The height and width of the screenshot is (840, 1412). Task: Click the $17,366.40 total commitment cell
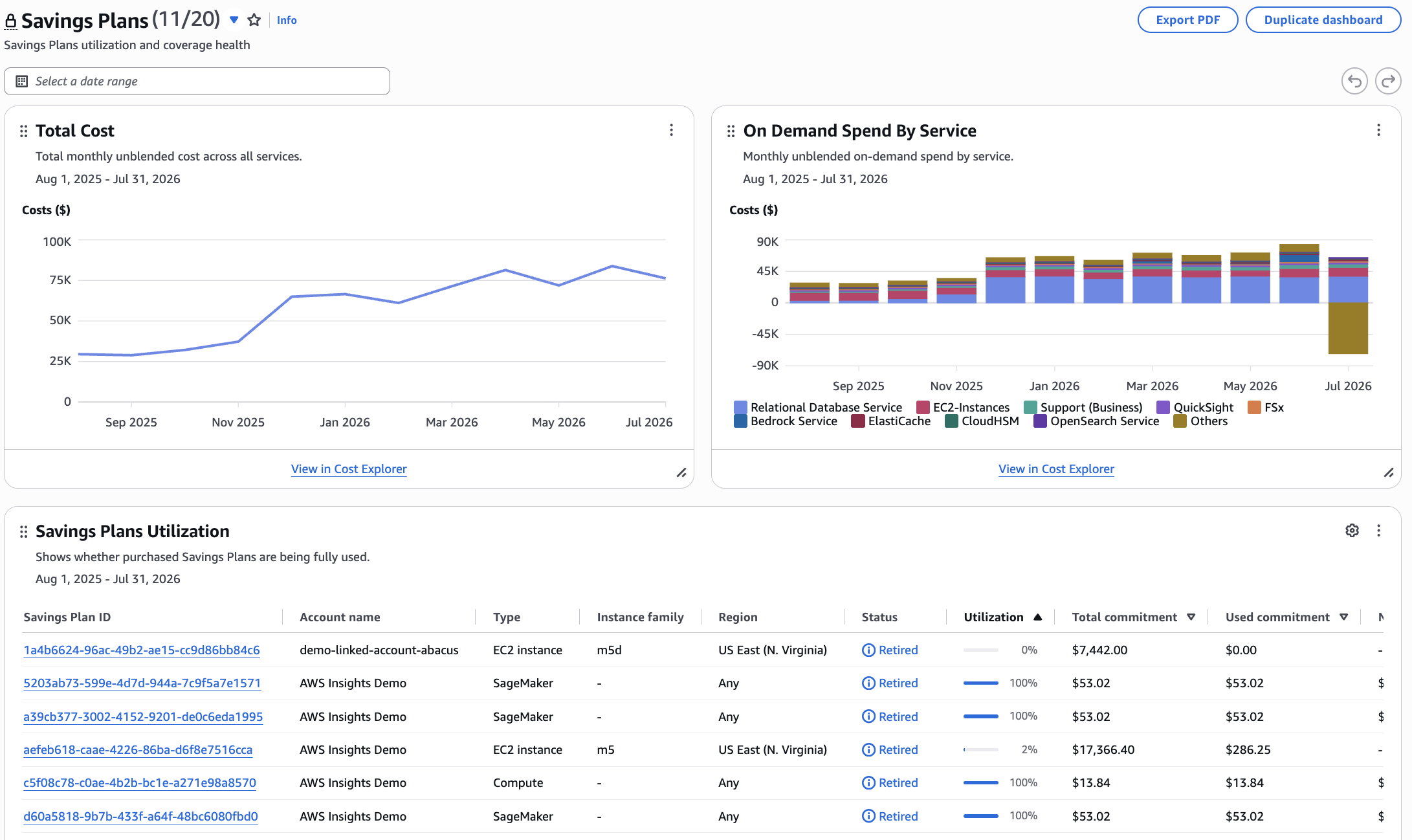coord(1103,749)
